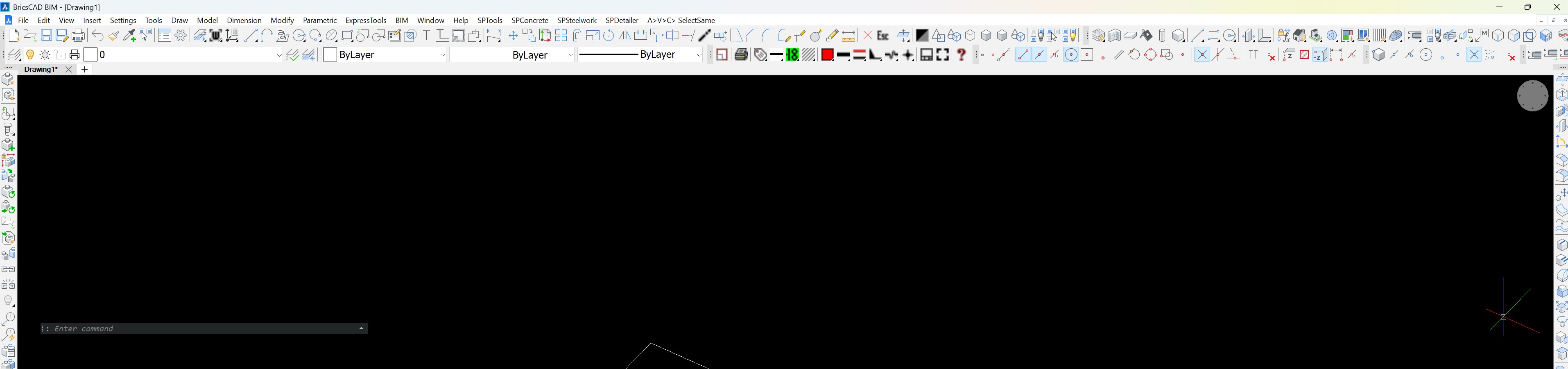Select the Line drawing tool
This screenshot has width=1568, height=369.
tap(251, 36)
